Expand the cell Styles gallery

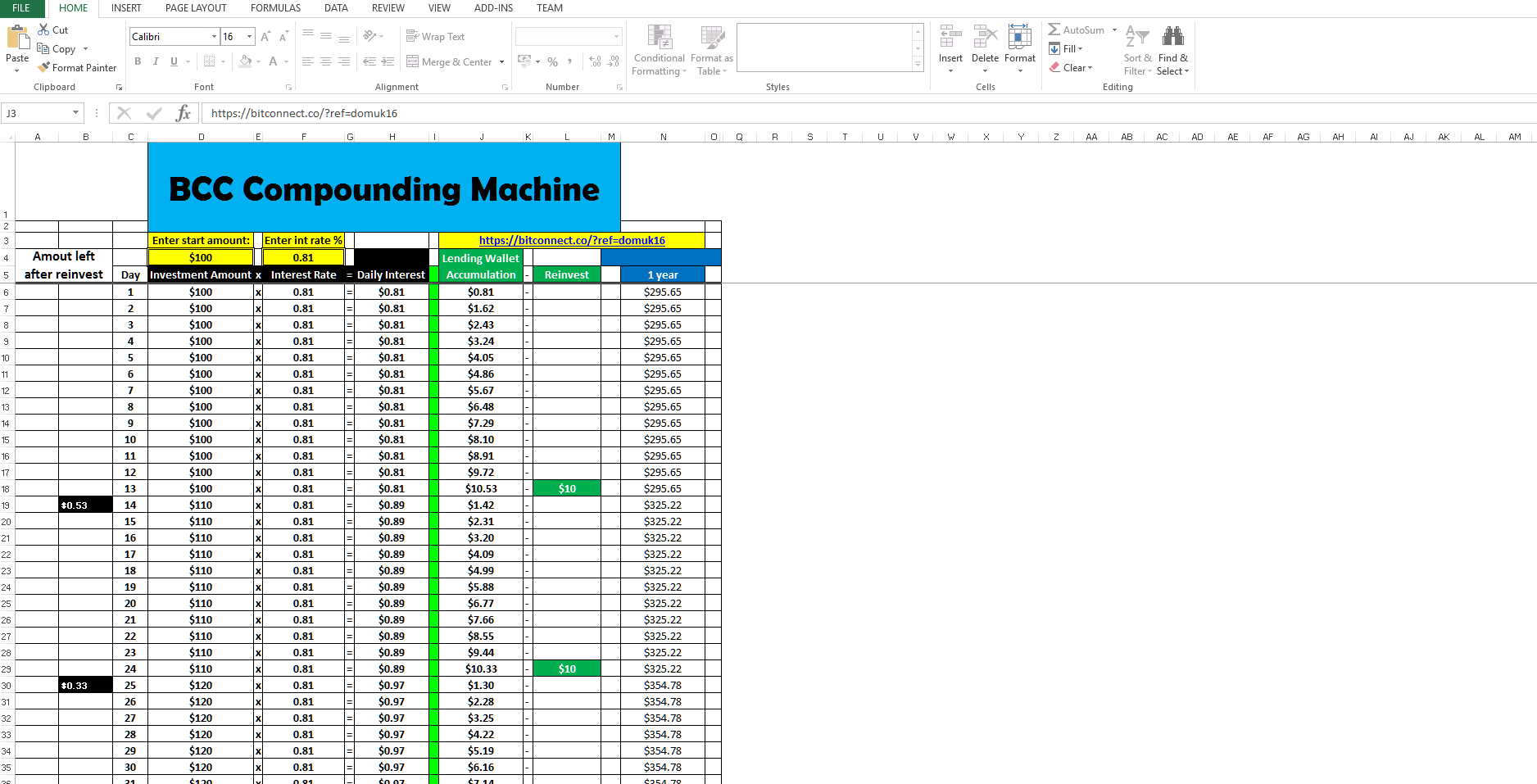[x=918, y=65]
